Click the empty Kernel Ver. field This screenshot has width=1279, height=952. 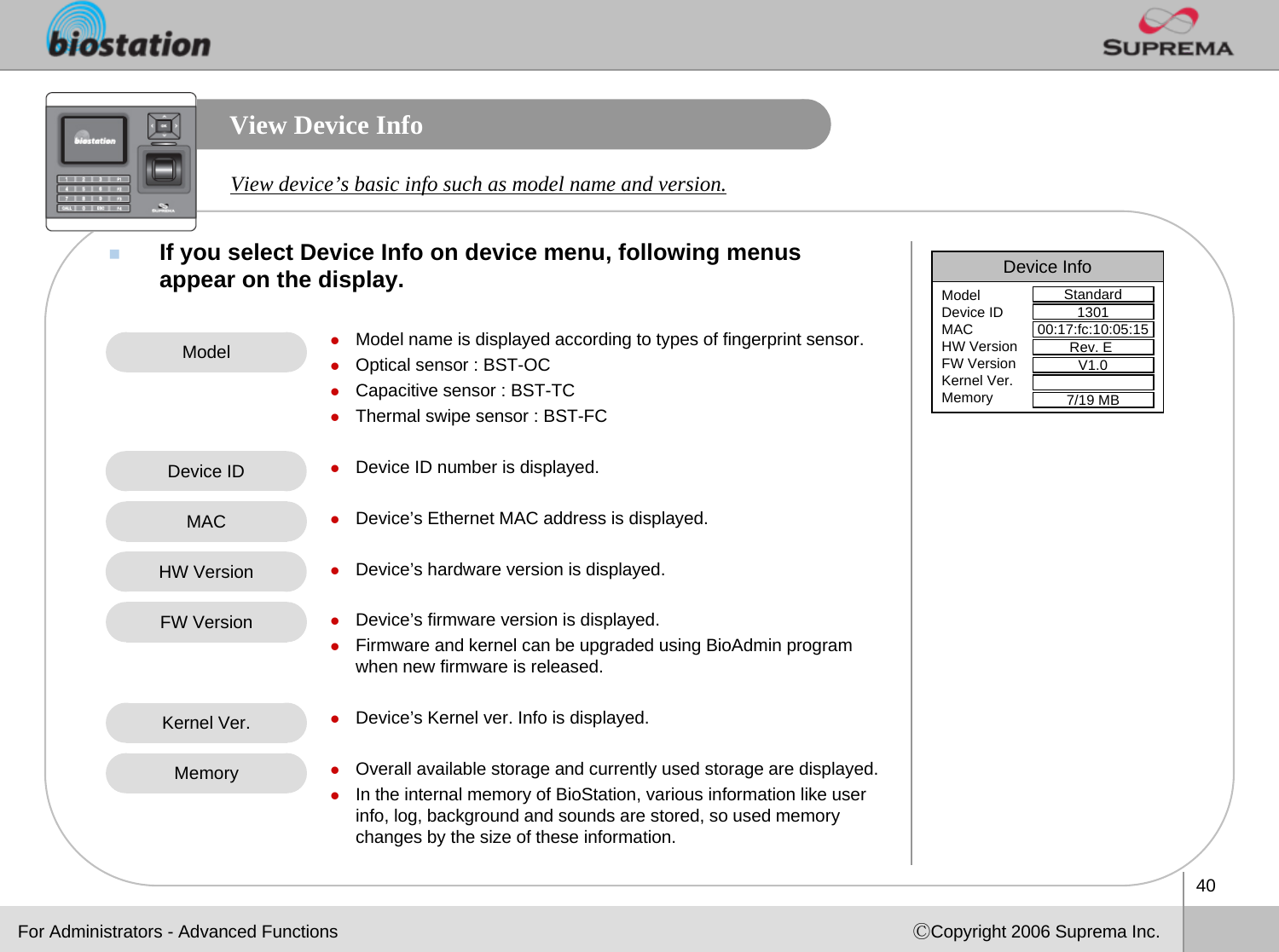pyautogui.click(x=1093, y=383)
